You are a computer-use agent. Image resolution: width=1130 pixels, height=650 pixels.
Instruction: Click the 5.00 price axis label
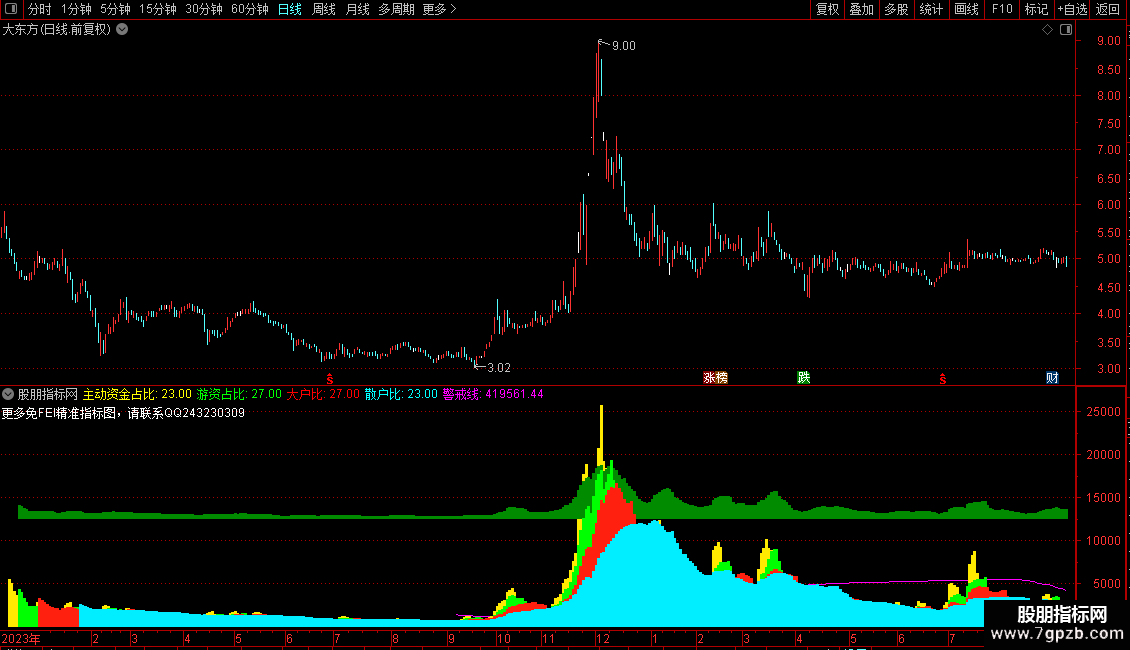point(1108,259)
